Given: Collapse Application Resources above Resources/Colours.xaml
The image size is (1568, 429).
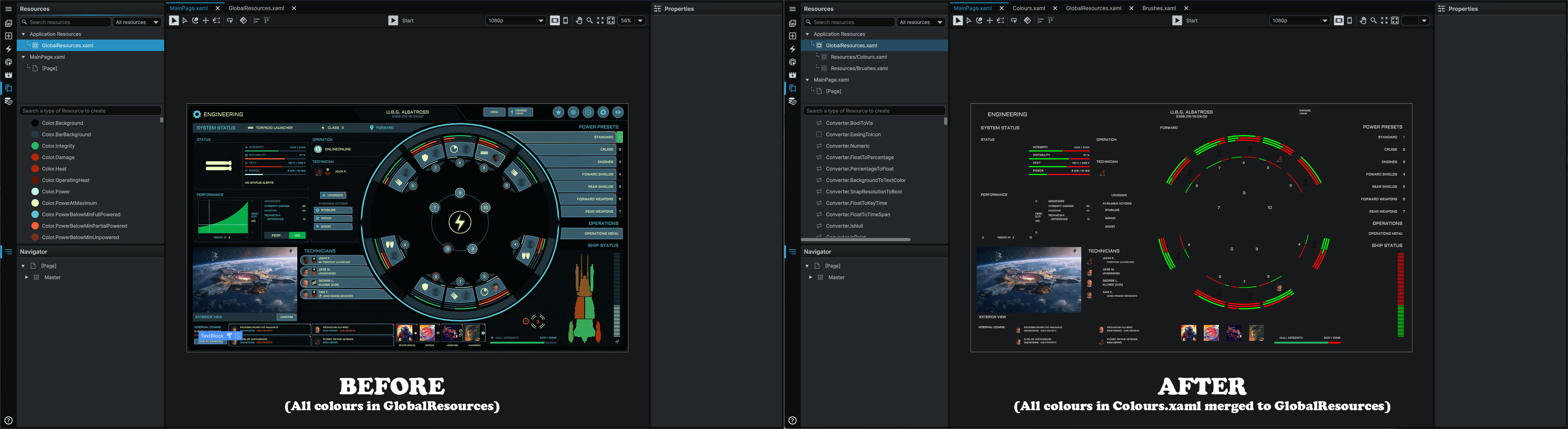Looking at the screenshot, I should [x=807, y=34].
